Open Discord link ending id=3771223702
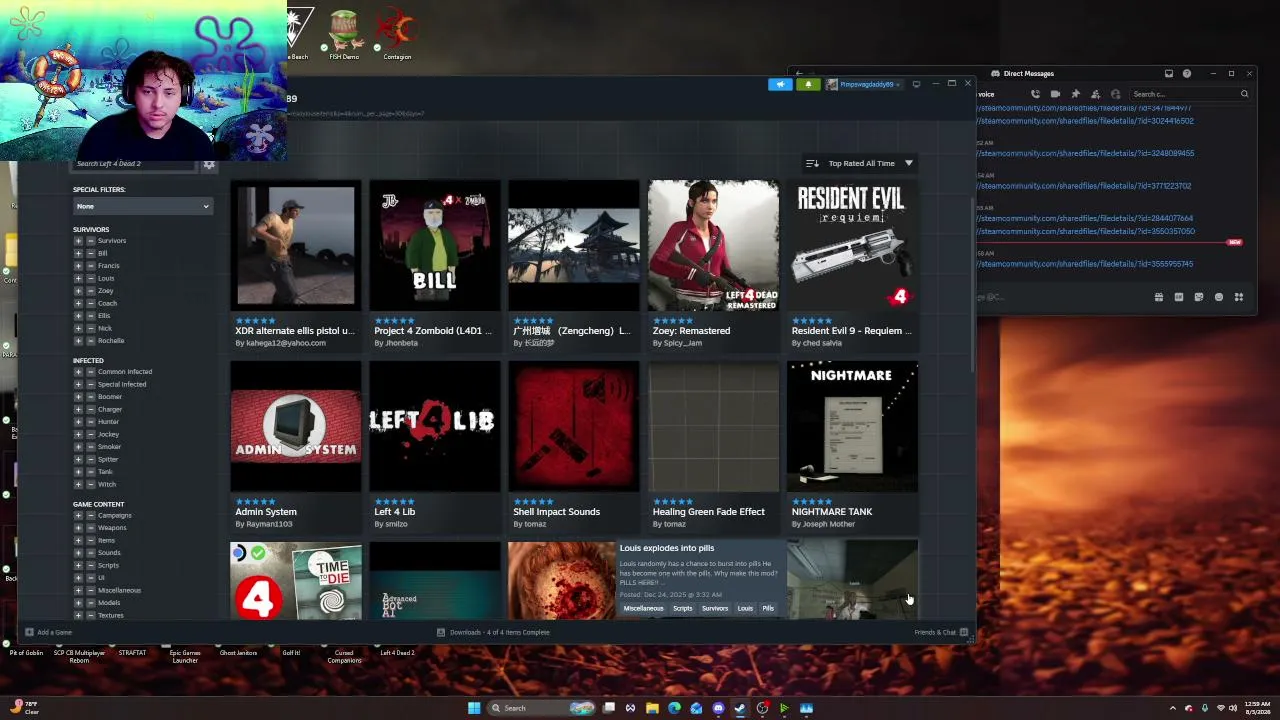Viewport: 1280px width, 720px height. pos(1085,186)
